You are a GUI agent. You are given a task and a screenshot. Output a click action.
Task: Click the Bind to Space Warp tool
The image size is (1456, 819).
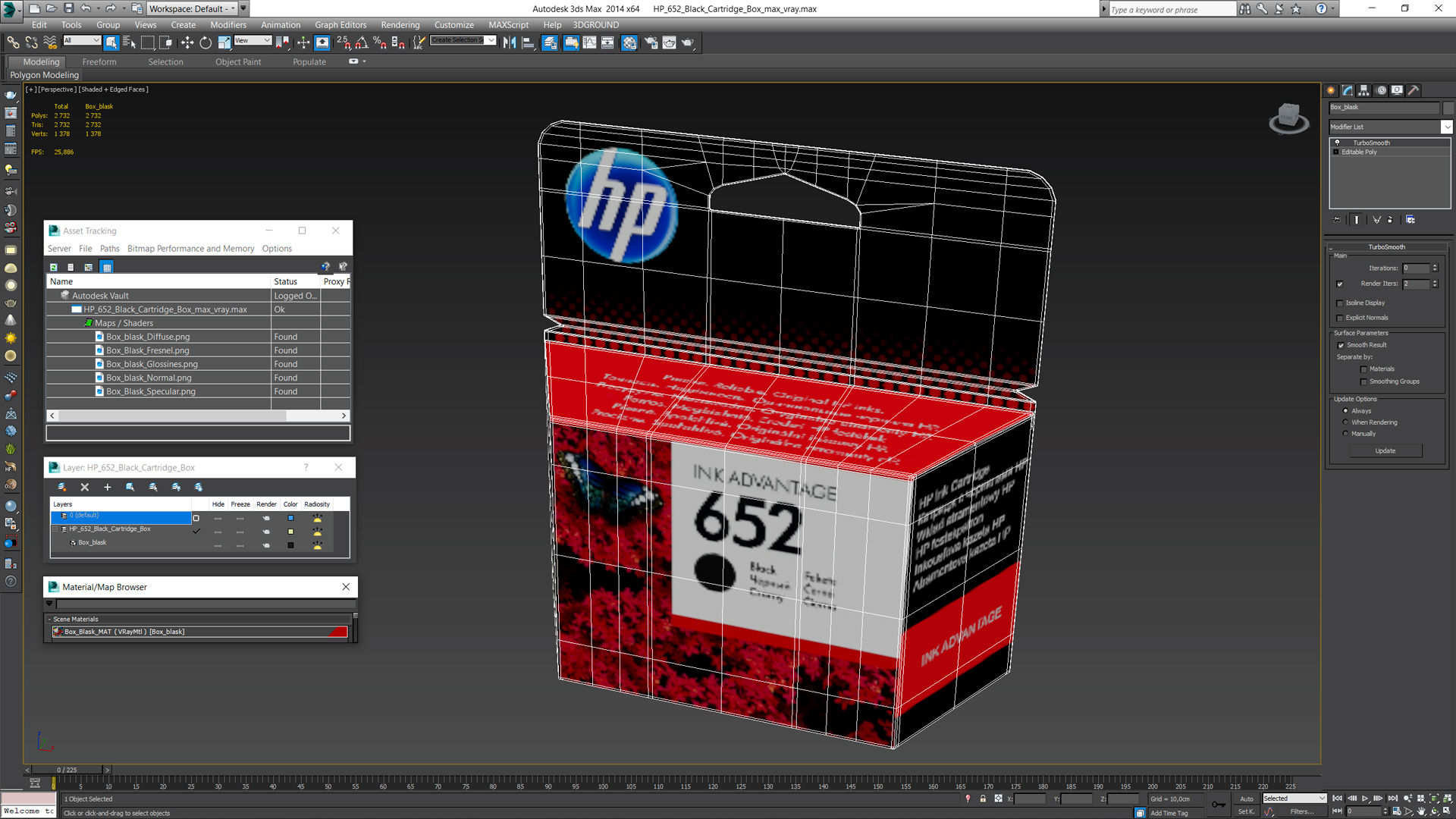[x=50, y=42]
